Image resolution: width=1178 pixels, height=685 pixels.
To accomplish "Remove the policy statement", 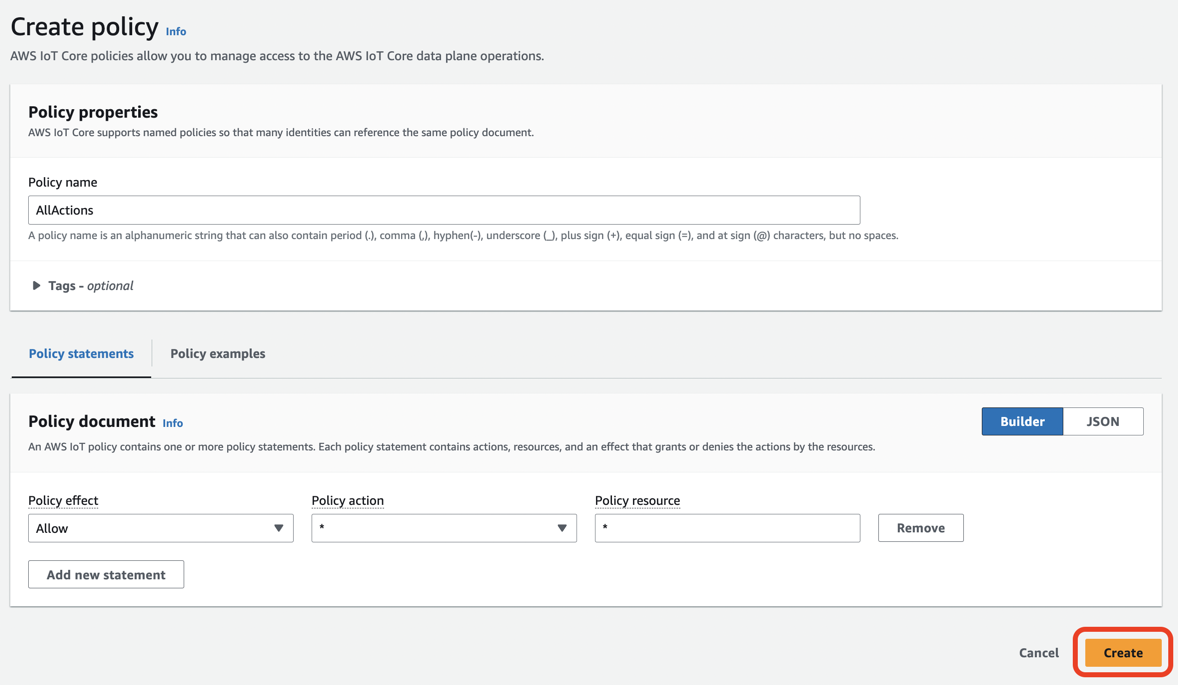I will tap(921, 528).
